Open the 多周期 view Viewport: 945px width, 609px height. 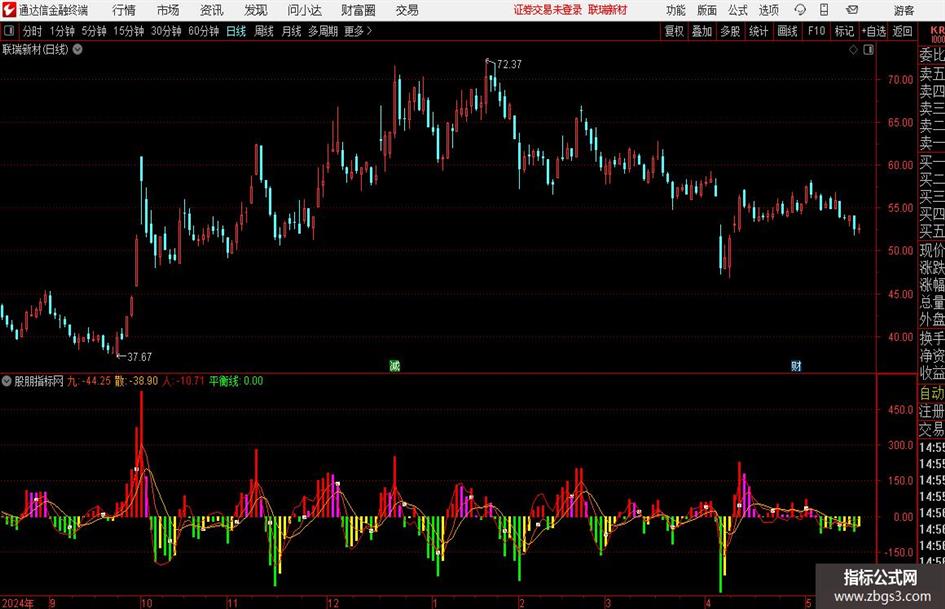click(x=323, y=31)
